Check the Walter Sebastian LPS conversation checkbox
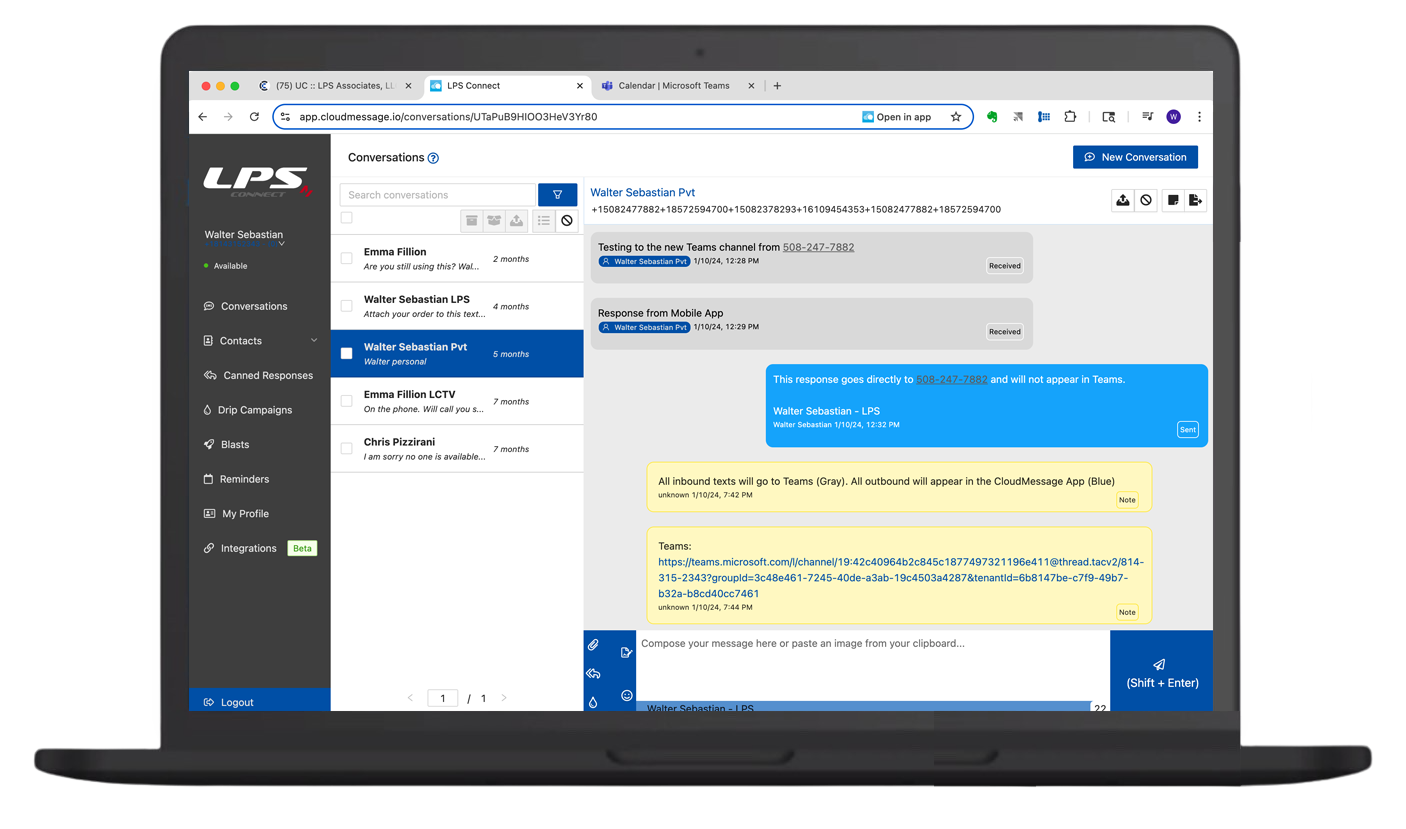Image resolution: width=1406 pixels, height=829 pixels. coord(346,306)
